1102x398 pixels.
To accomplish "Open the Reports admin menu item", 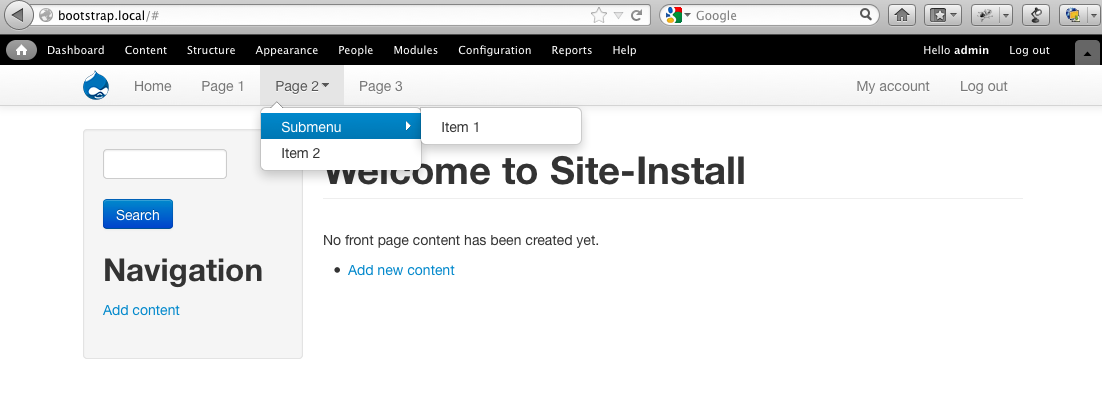I will pos(571,50).
